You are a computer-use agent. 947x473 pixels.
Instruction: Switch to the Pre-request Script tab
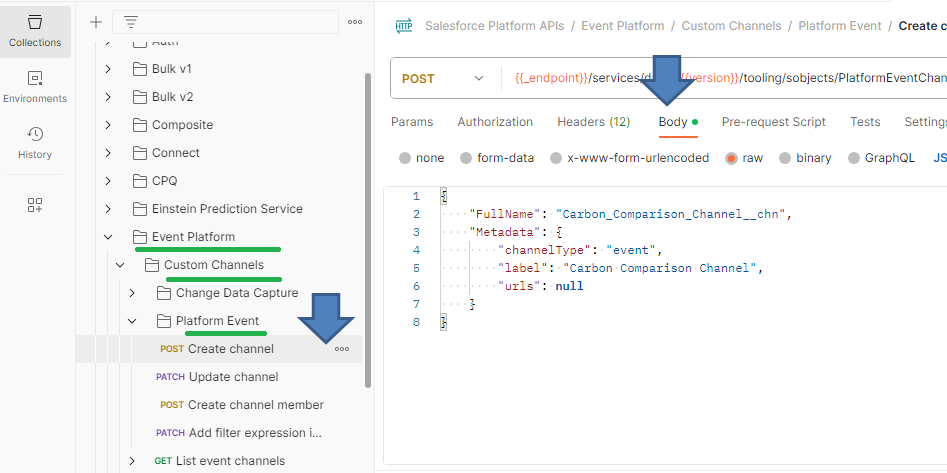(774, 122)
